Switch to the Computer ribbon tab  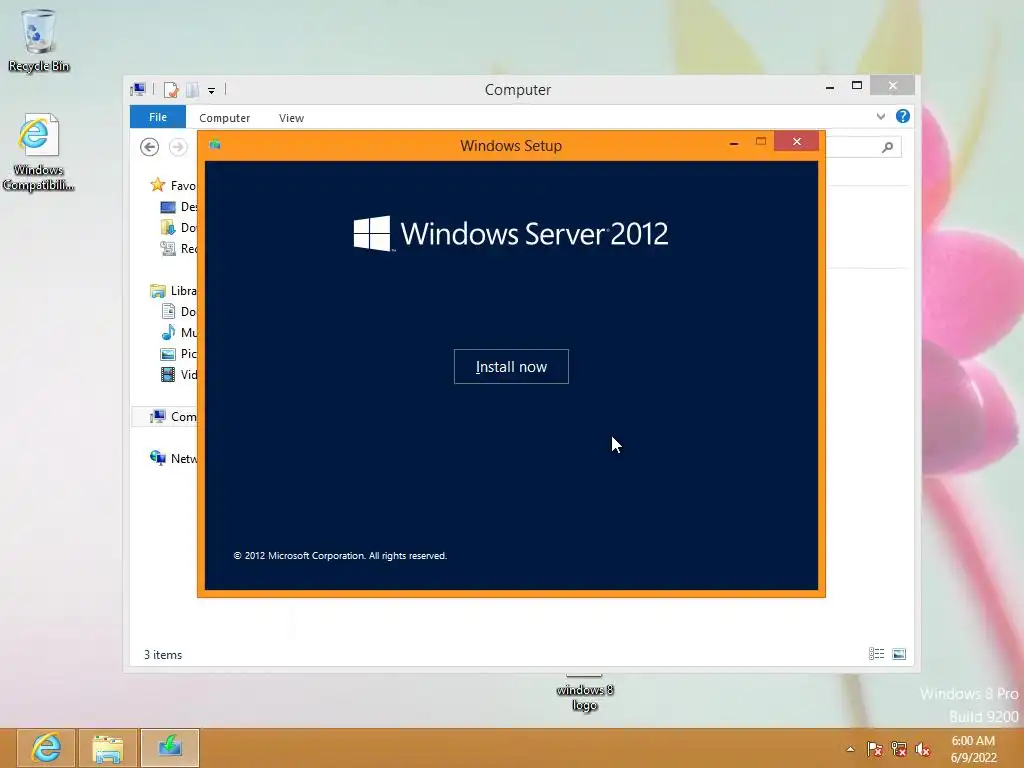224,118
